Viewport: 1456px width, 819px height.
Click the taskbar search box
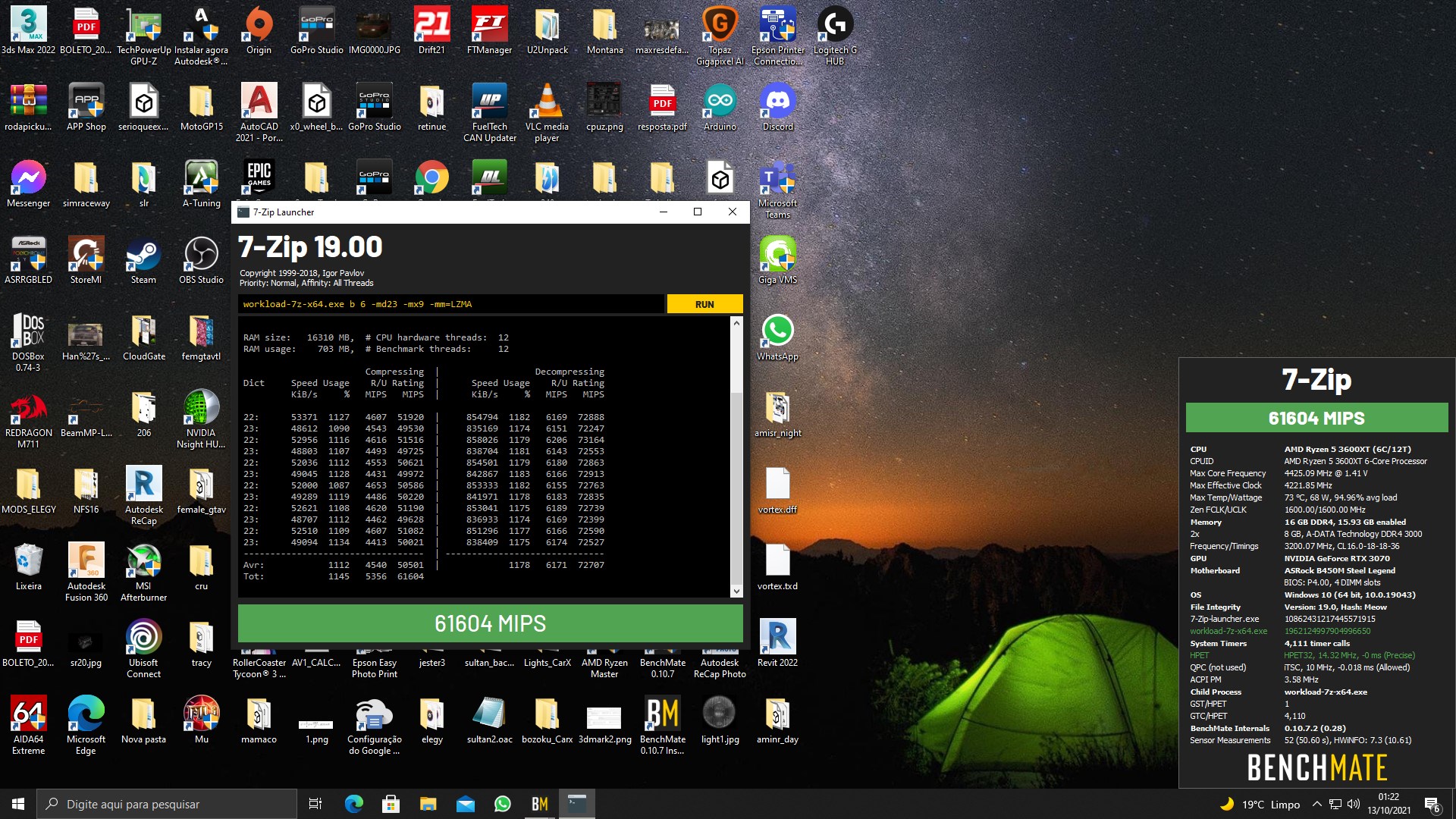(167, 804)
